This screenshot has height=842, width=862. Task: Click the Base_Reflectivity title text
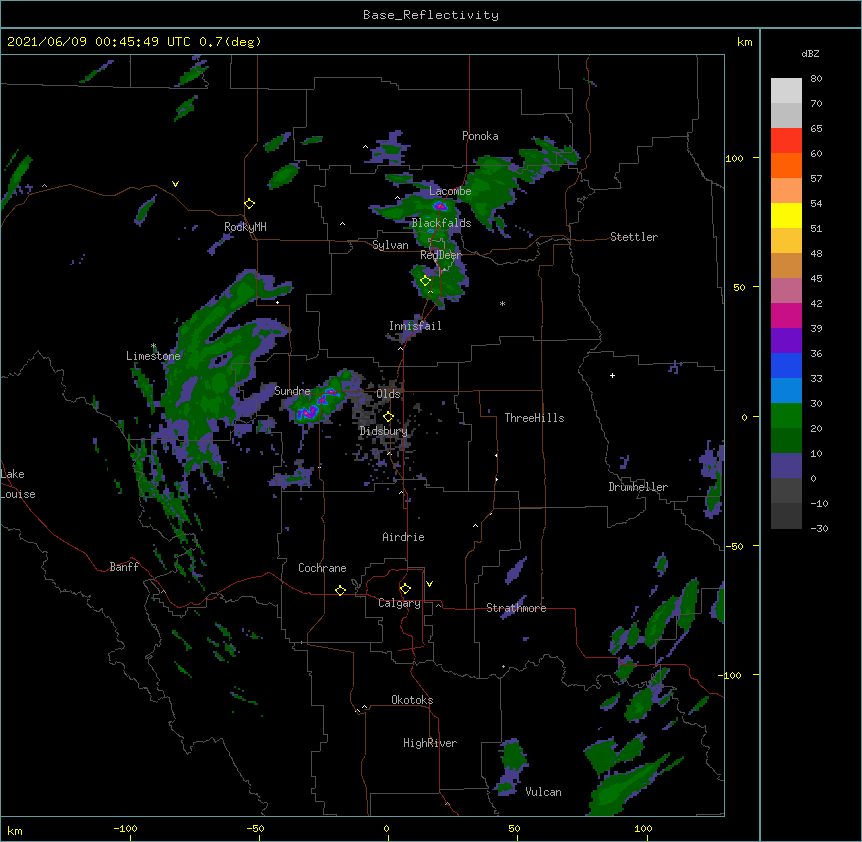click(x=431, y=15)
